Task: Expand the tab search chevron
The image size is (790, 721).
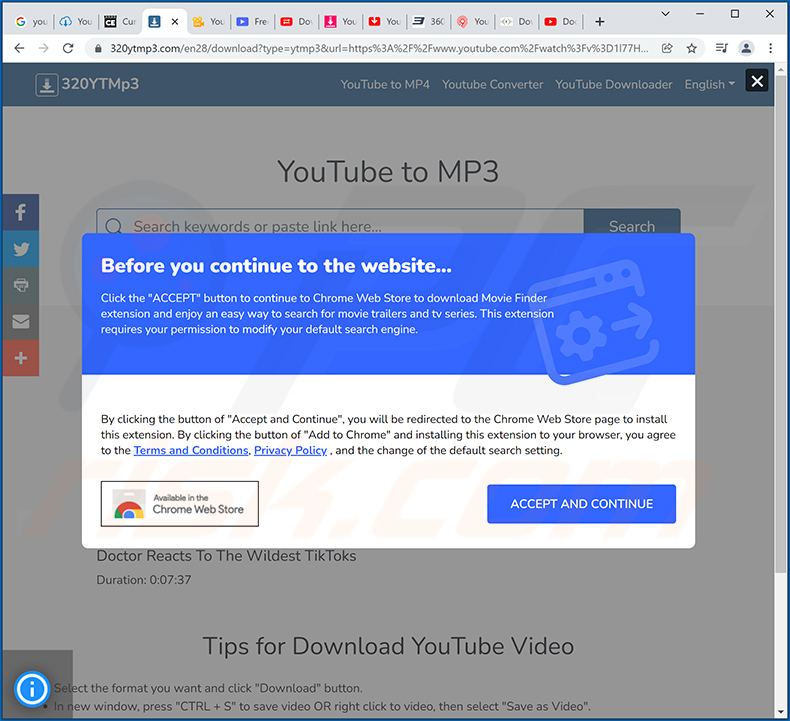Action: coord(666,14)
